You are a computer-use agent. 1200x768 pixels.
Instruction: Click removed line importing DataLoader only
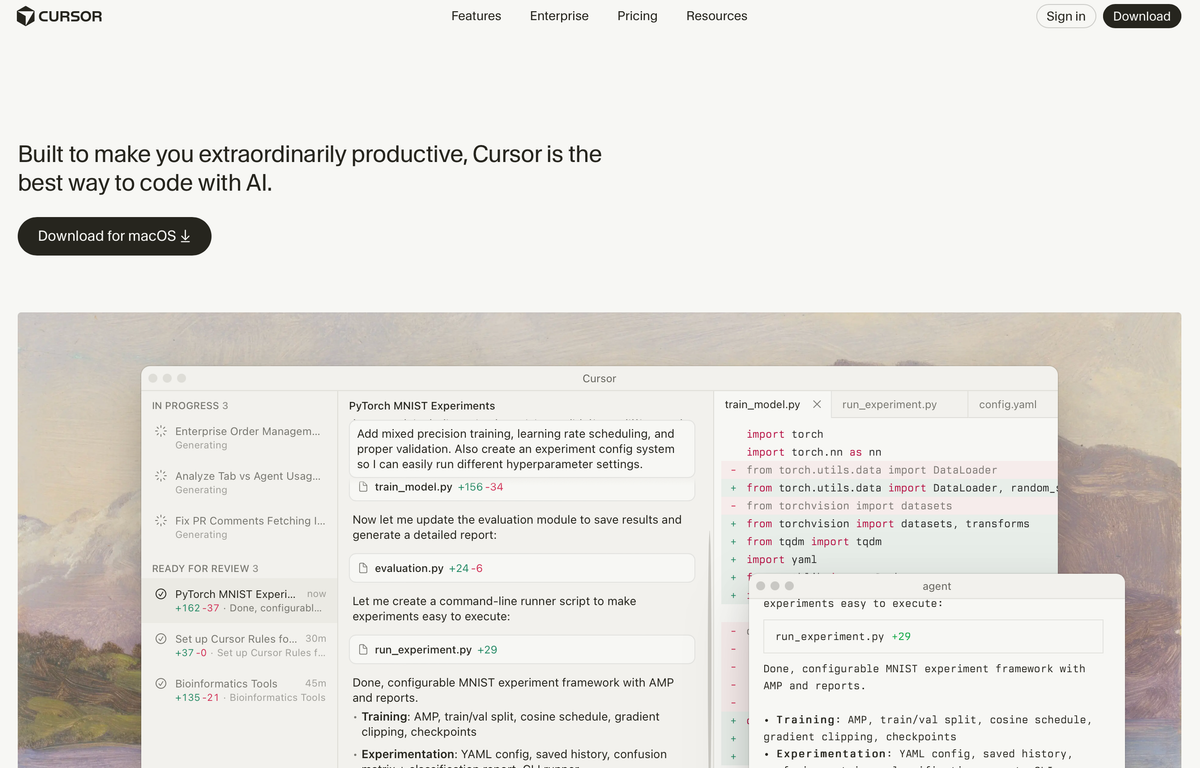click(x=871, y=470)
